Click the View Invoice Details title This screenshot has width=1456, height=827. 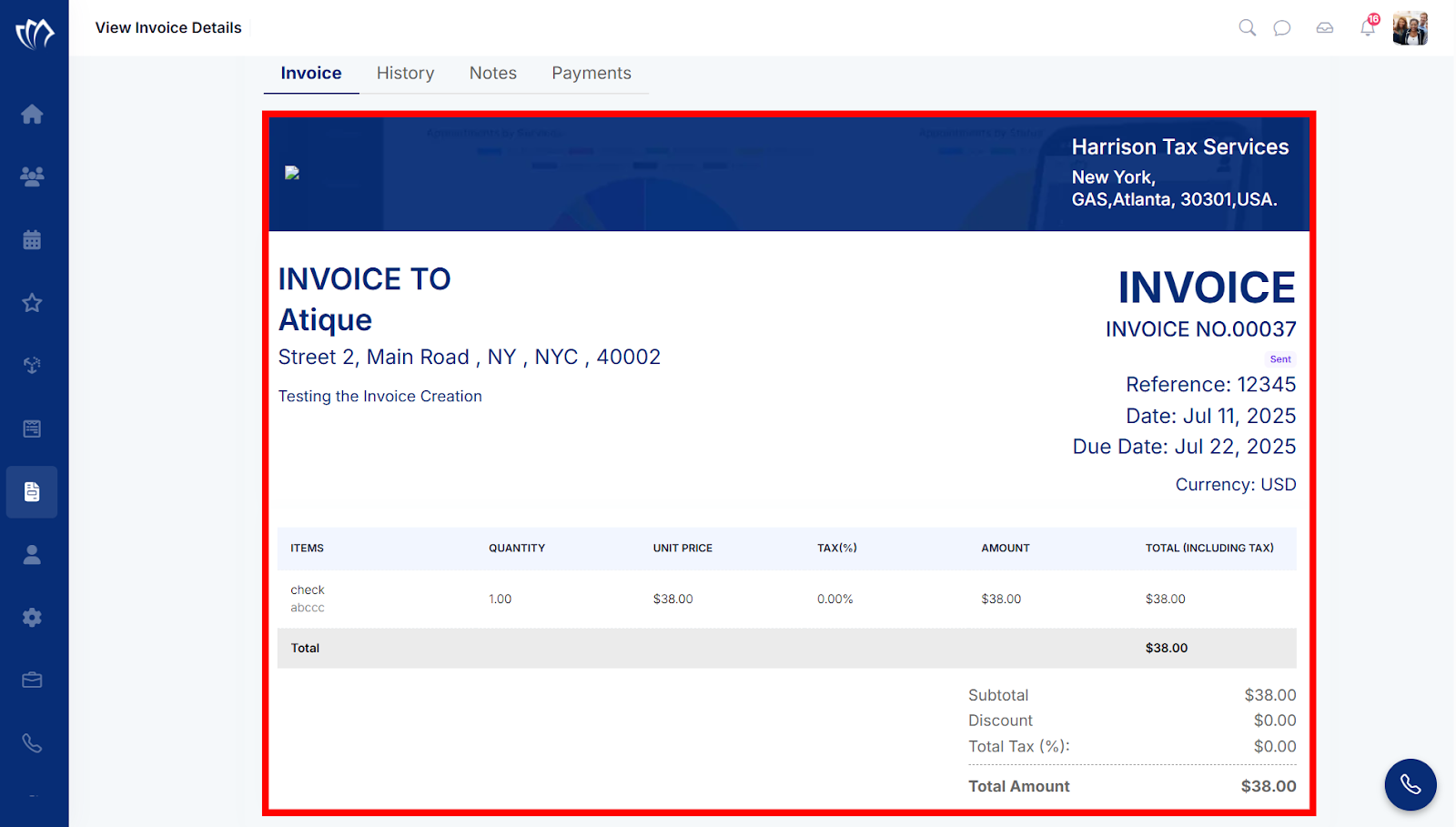click(168, 27)
